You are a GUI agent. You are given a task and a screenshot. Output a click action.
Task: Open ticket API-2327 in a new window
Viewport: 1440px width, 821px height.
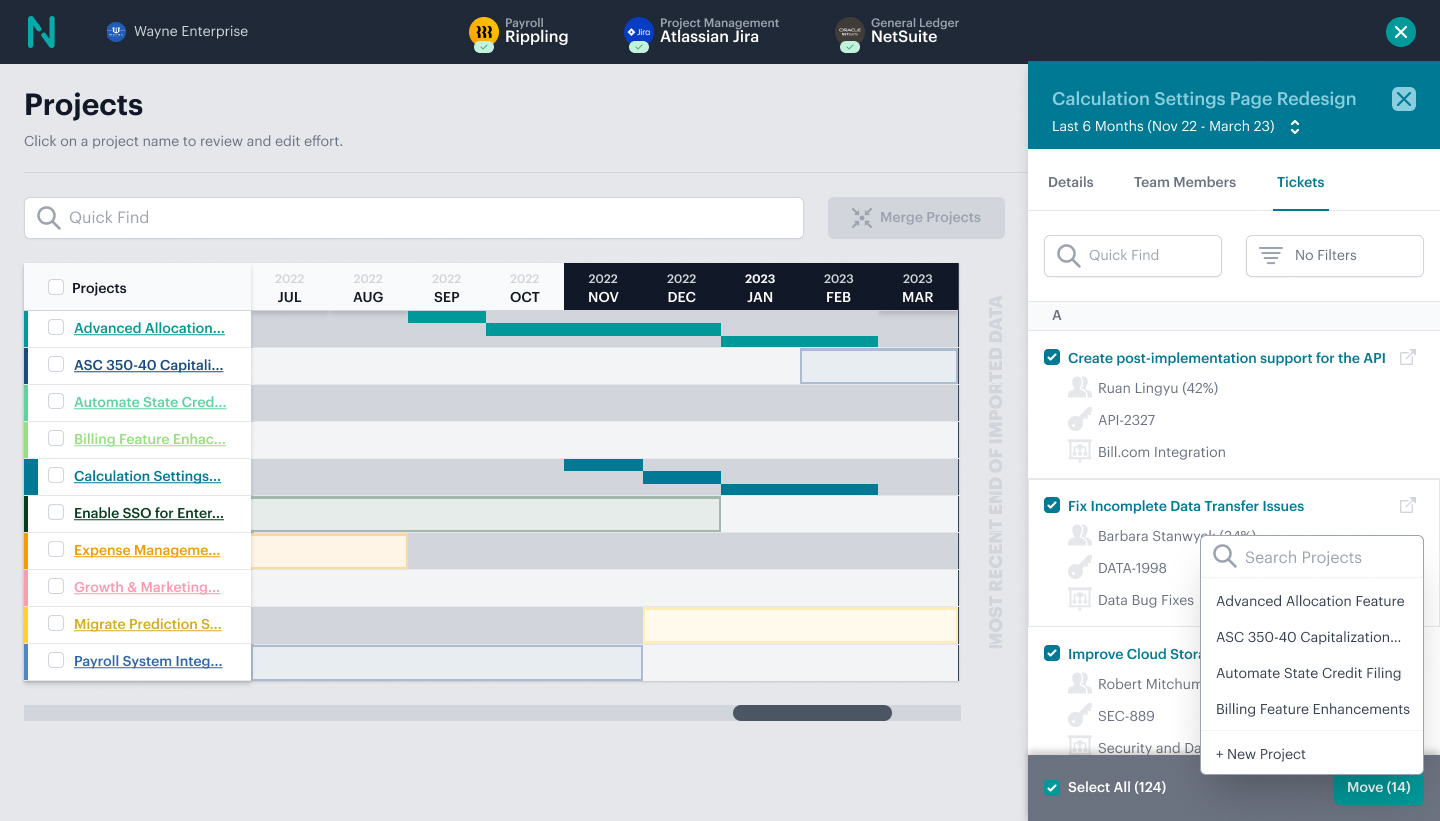1407,357
